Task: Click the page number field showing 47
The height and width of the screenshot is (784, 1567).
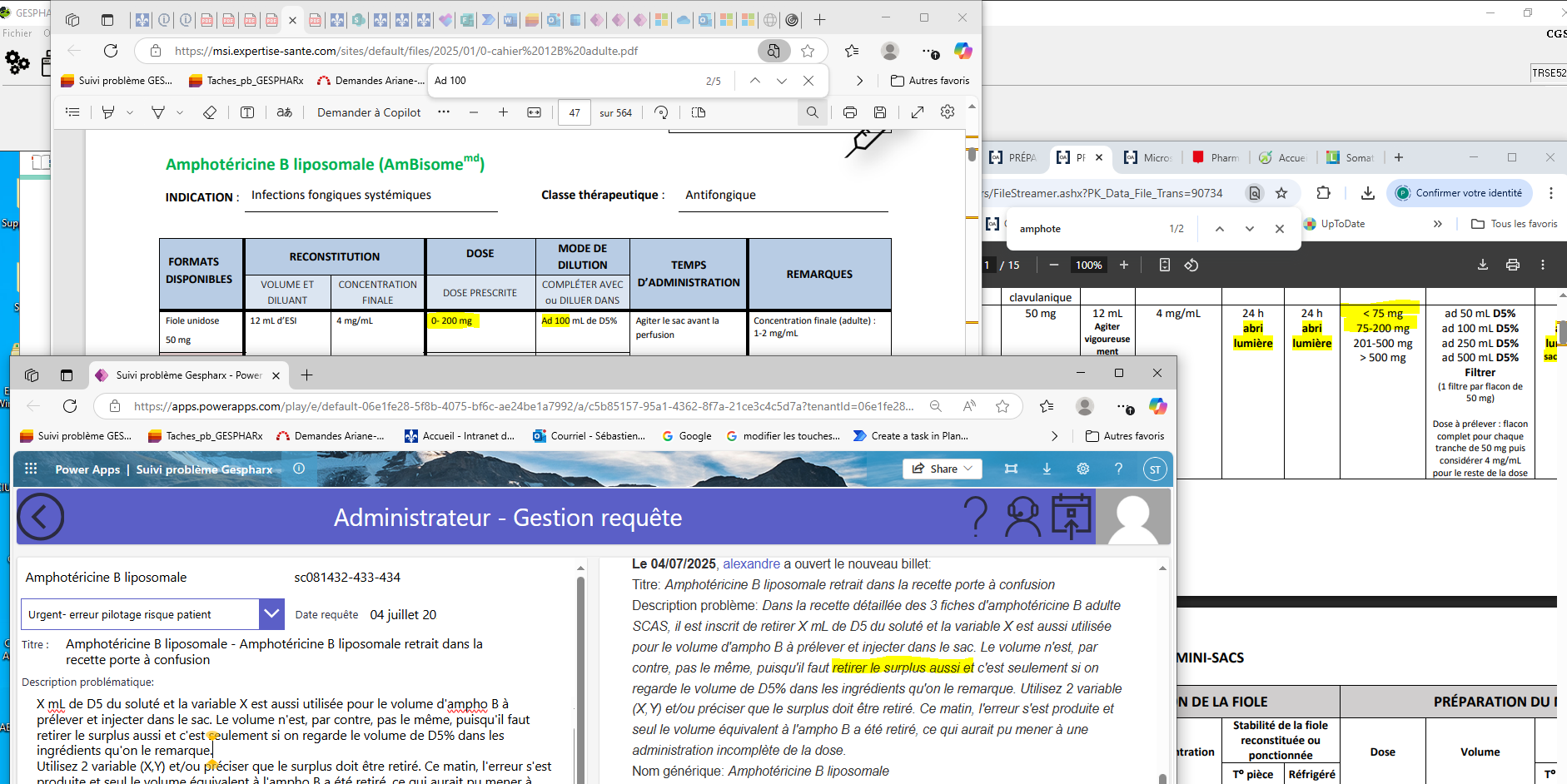Action: 575,112
